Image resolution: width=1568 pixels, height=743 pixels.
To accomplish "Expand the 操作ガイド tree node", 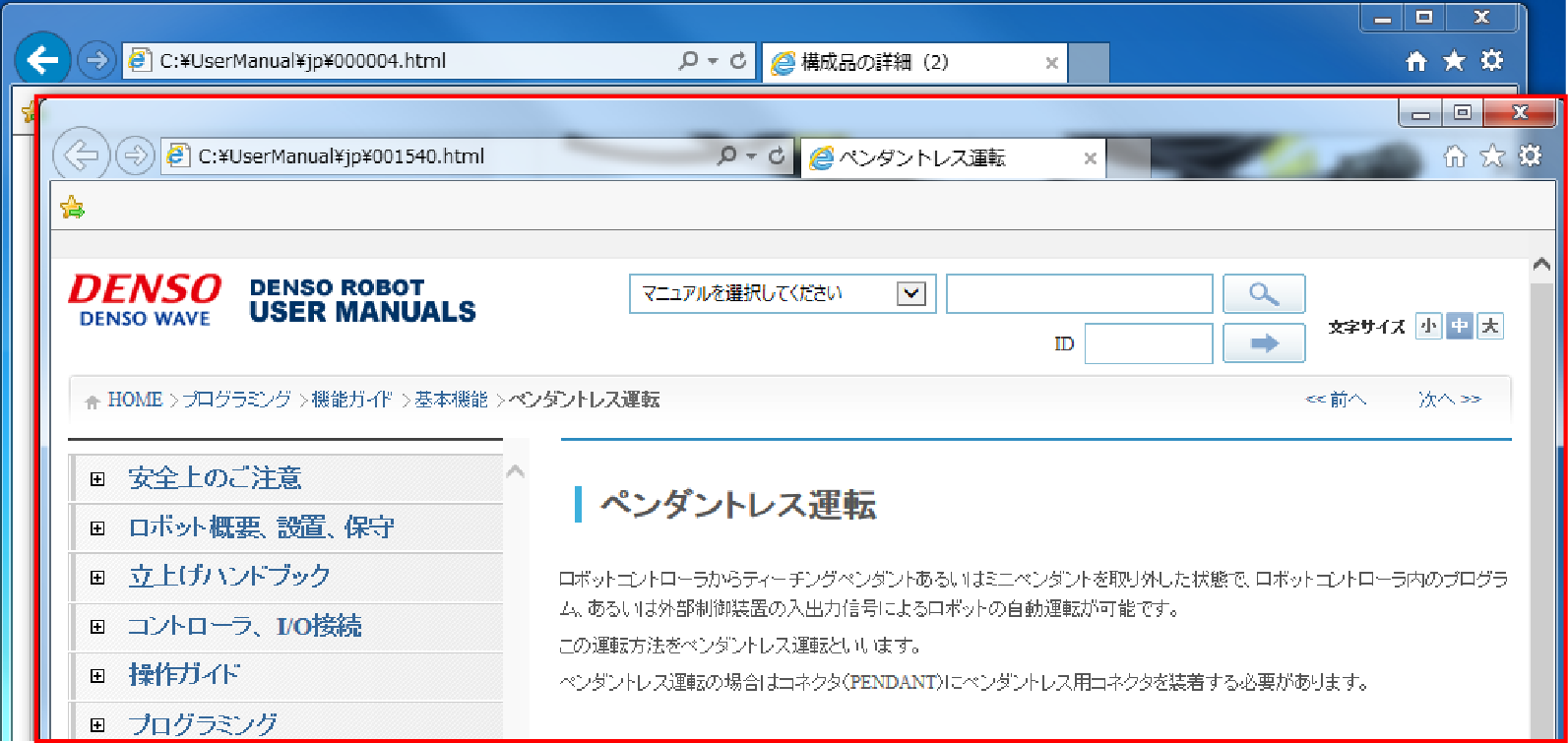I will pos(97,676).
